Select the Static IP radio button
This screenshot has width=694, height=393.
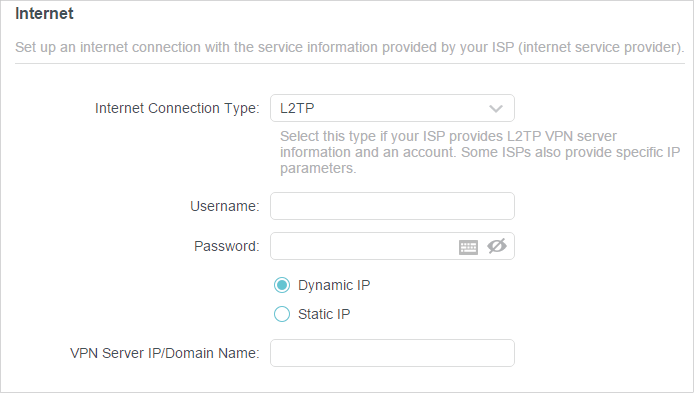tap(282, 314)
